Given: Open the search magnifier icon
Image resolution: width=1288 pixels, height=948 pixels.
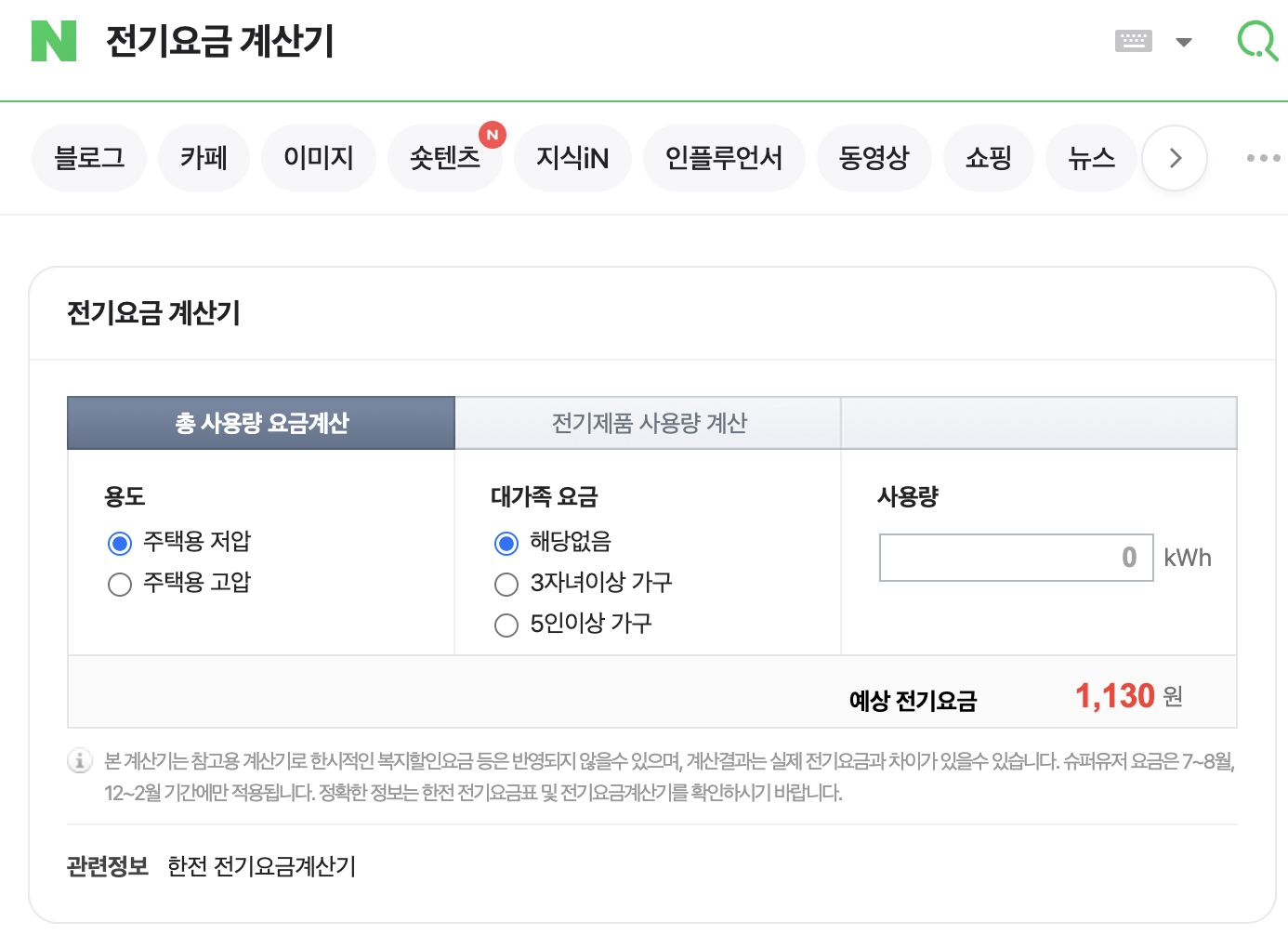Looking at the screenshot, I should point(1256,41).
